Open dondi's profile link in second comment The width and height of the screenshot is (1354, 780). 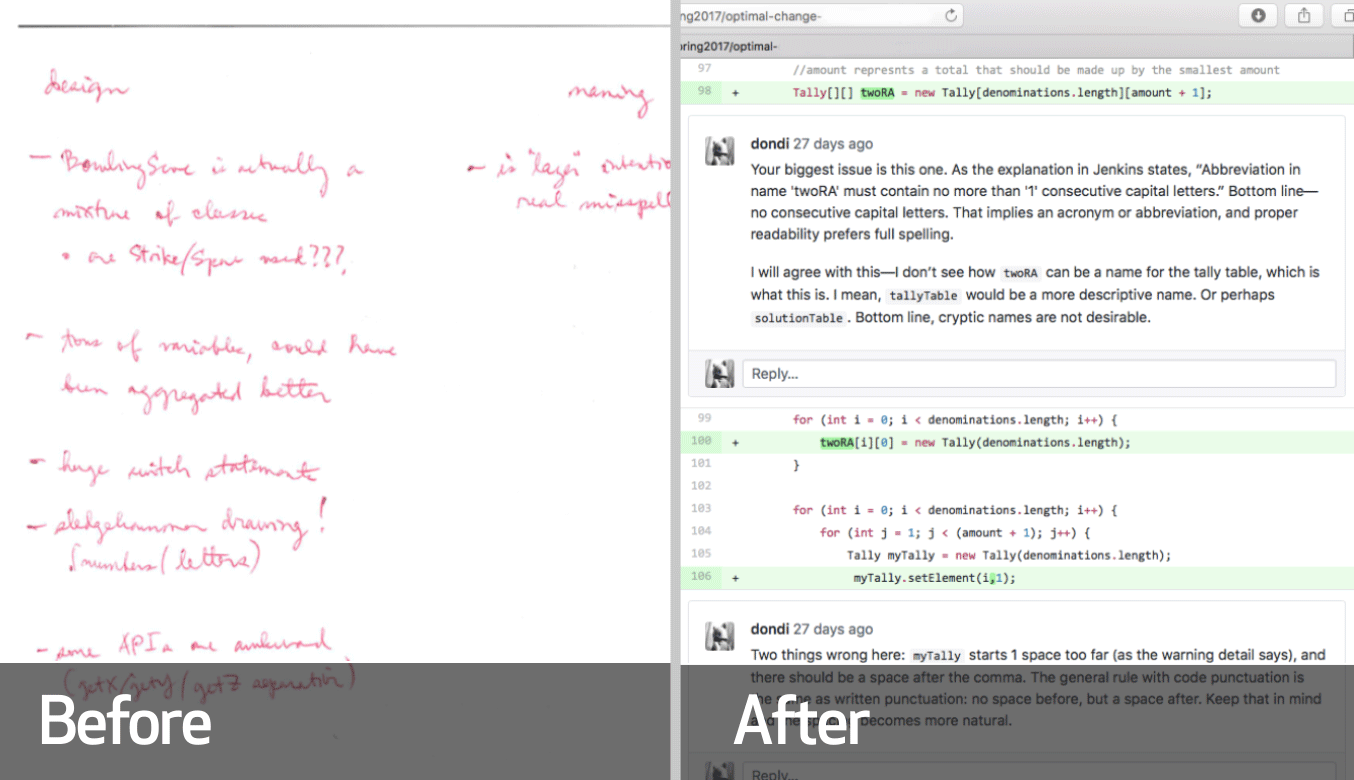[x=769, y=629]
